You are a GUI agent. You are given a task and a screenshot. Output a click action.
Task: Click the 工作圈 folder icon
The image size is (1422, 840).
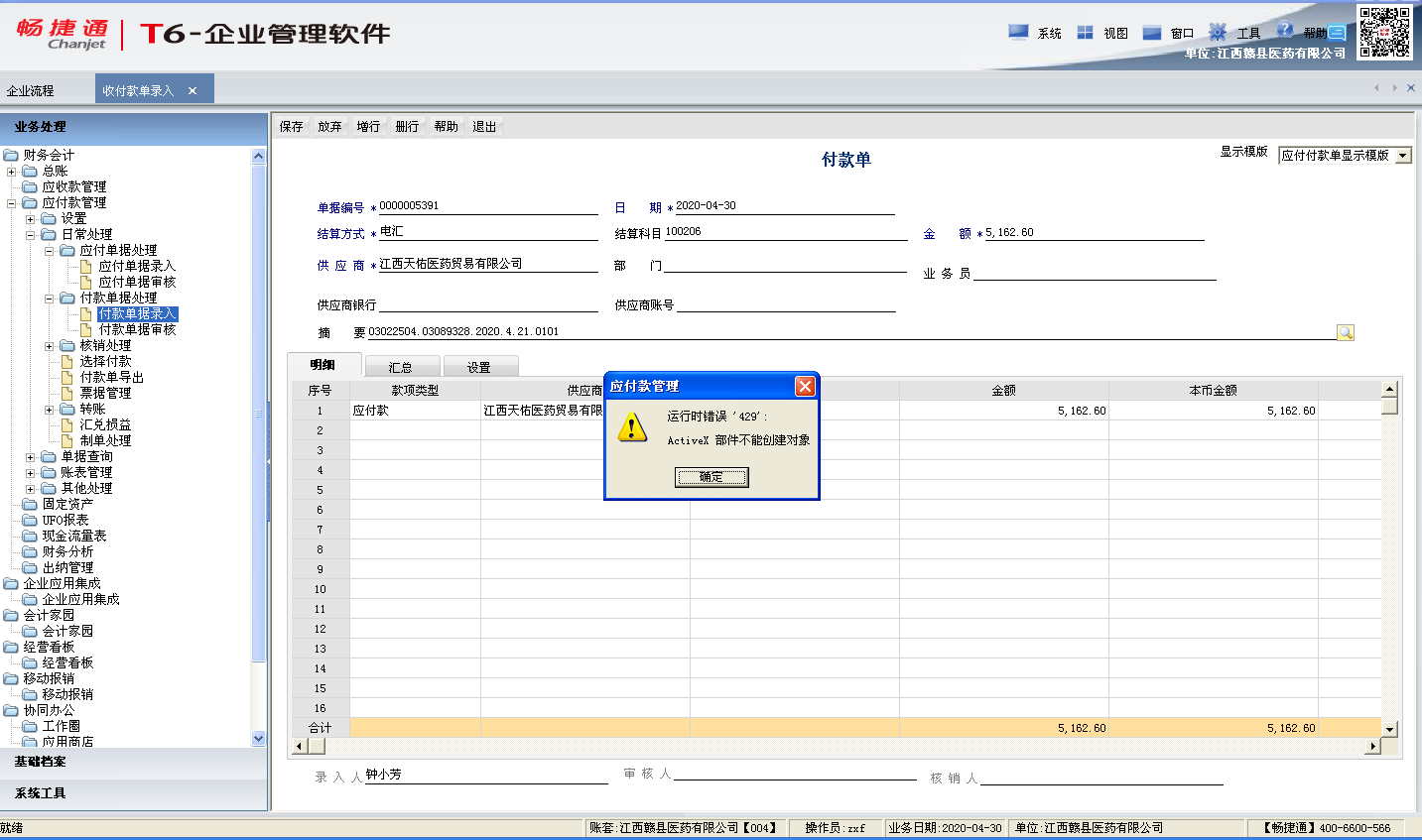[x=30, y=726]
